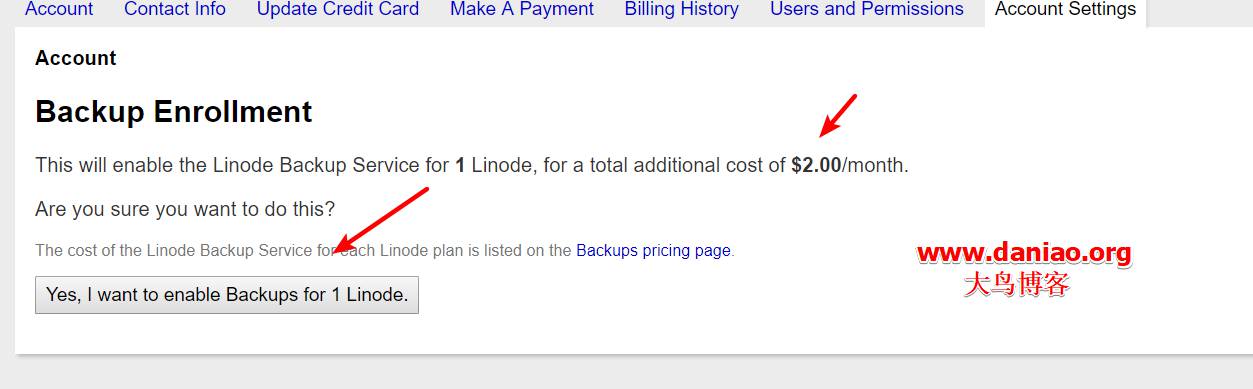Follow the Backups pricing page link

[653, 250]
